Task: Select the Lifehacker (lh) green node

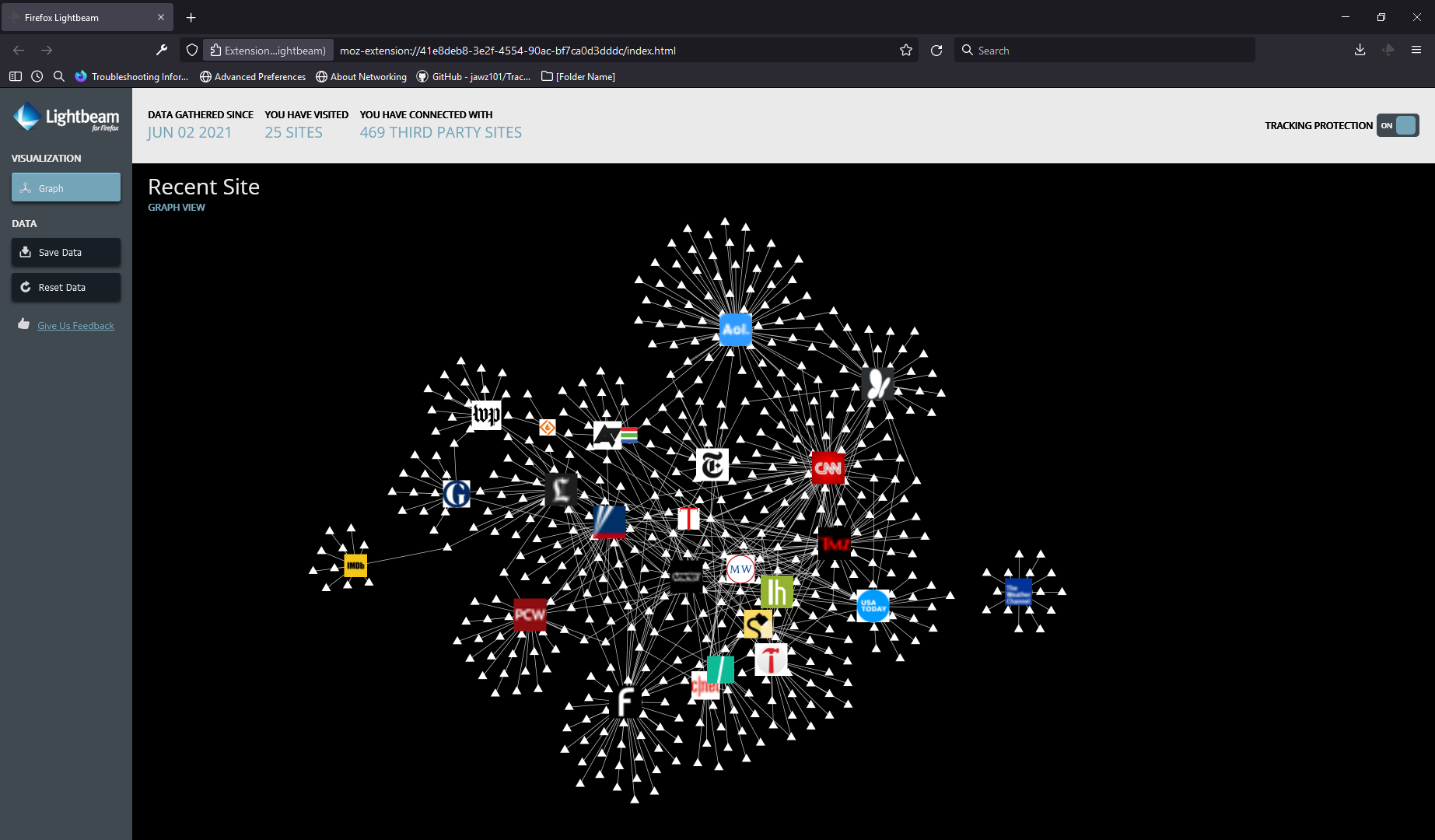Action: 777,592
